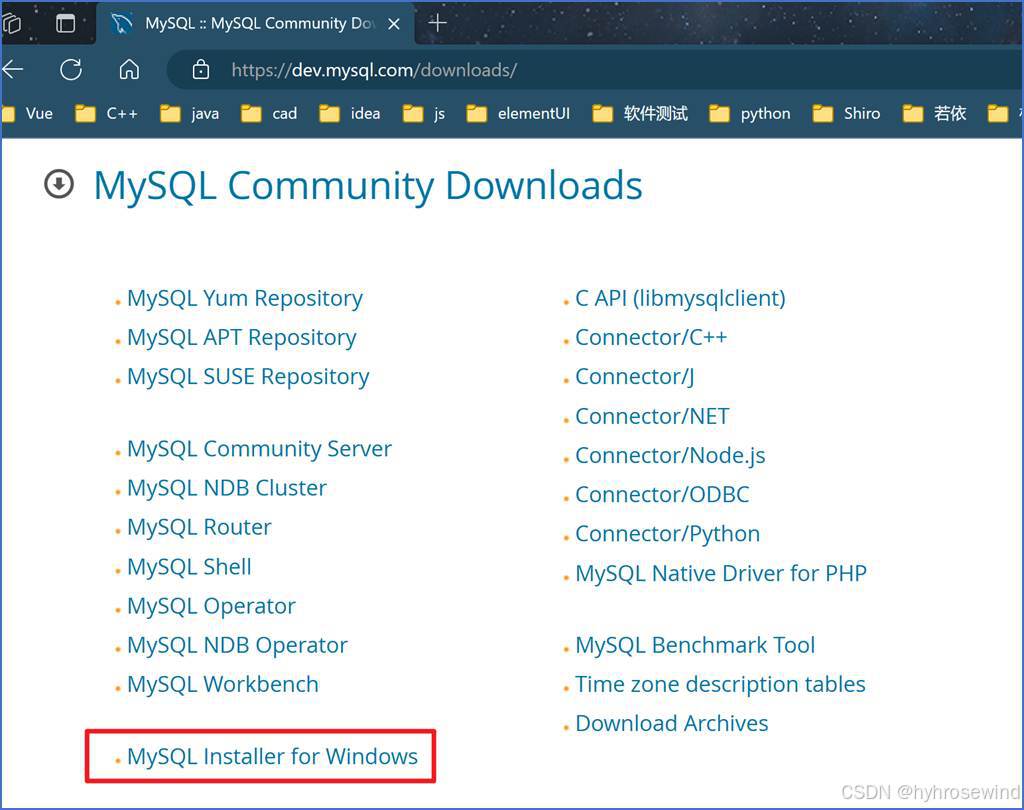The width and height of the screenshot is (1024, 810).
Task: Click the download circle icon beside heading
Action: (59, 184)
